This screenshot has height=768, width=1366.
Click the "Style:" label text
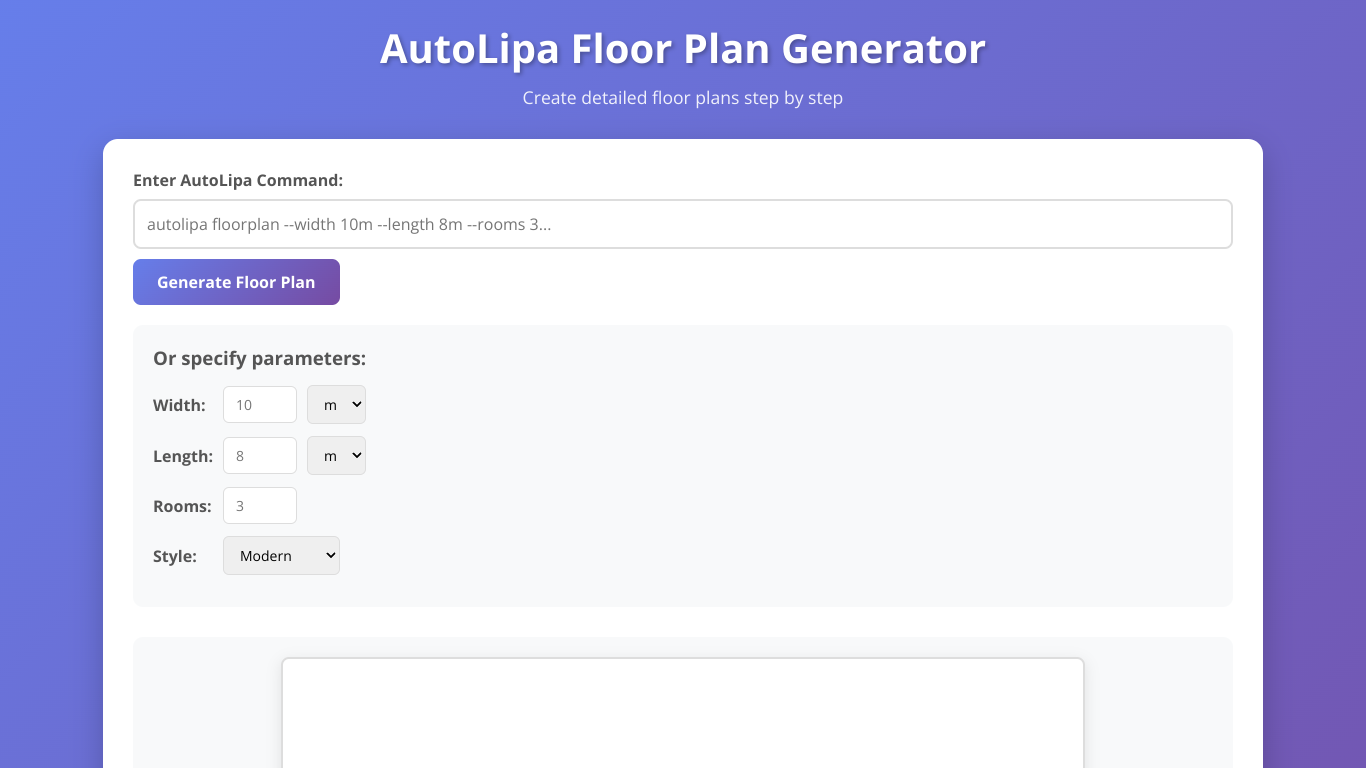coord(175,557)
